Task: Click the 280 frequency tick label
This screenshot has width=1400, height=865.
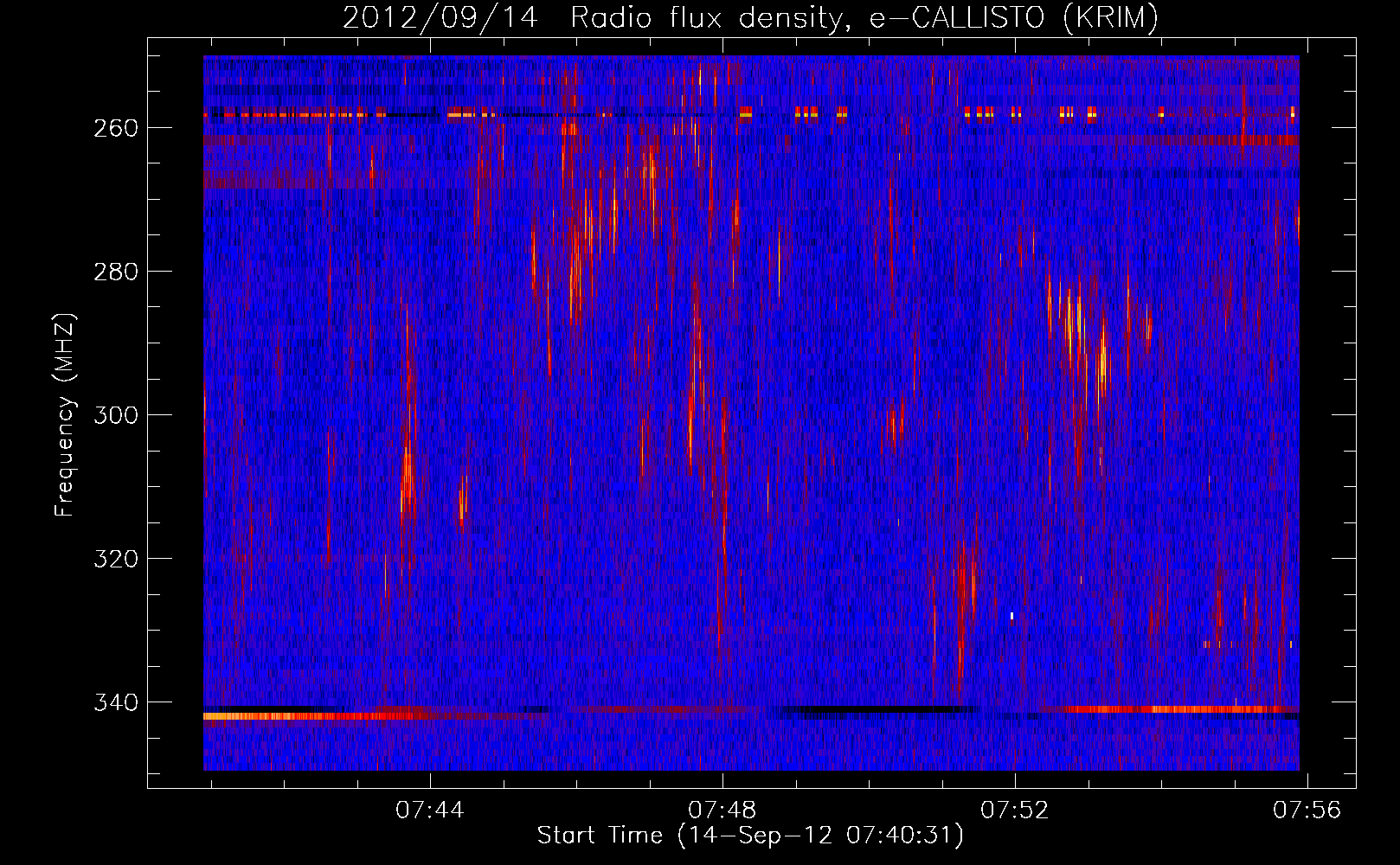Action: [x=115, y=272]
